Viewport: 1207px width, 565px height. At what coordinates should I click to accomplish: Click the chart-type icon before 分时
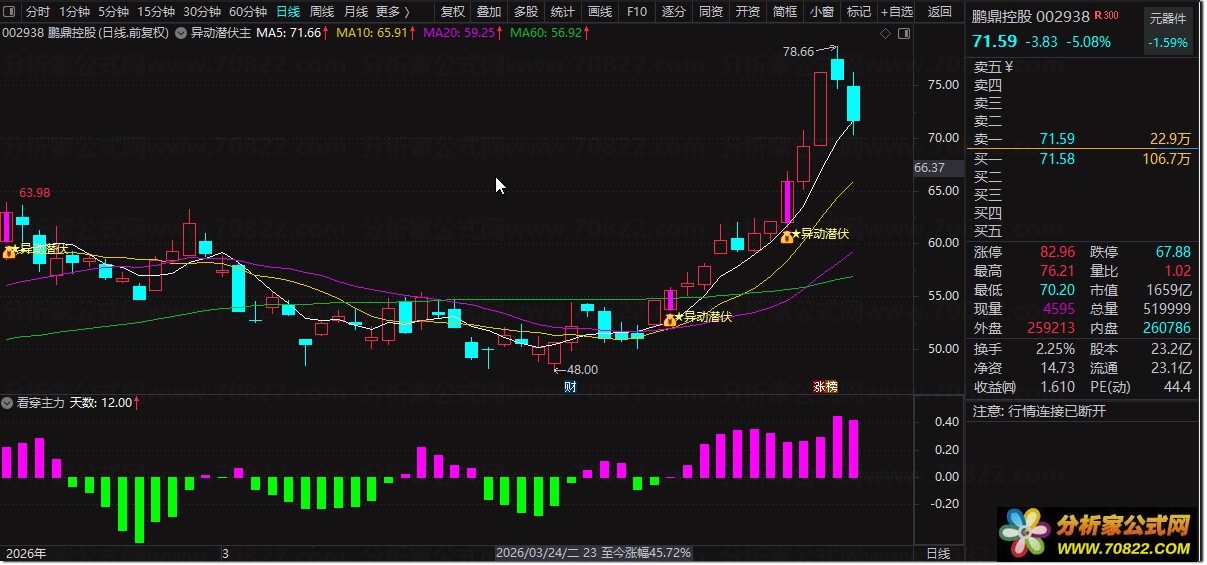tap(11, 12)
